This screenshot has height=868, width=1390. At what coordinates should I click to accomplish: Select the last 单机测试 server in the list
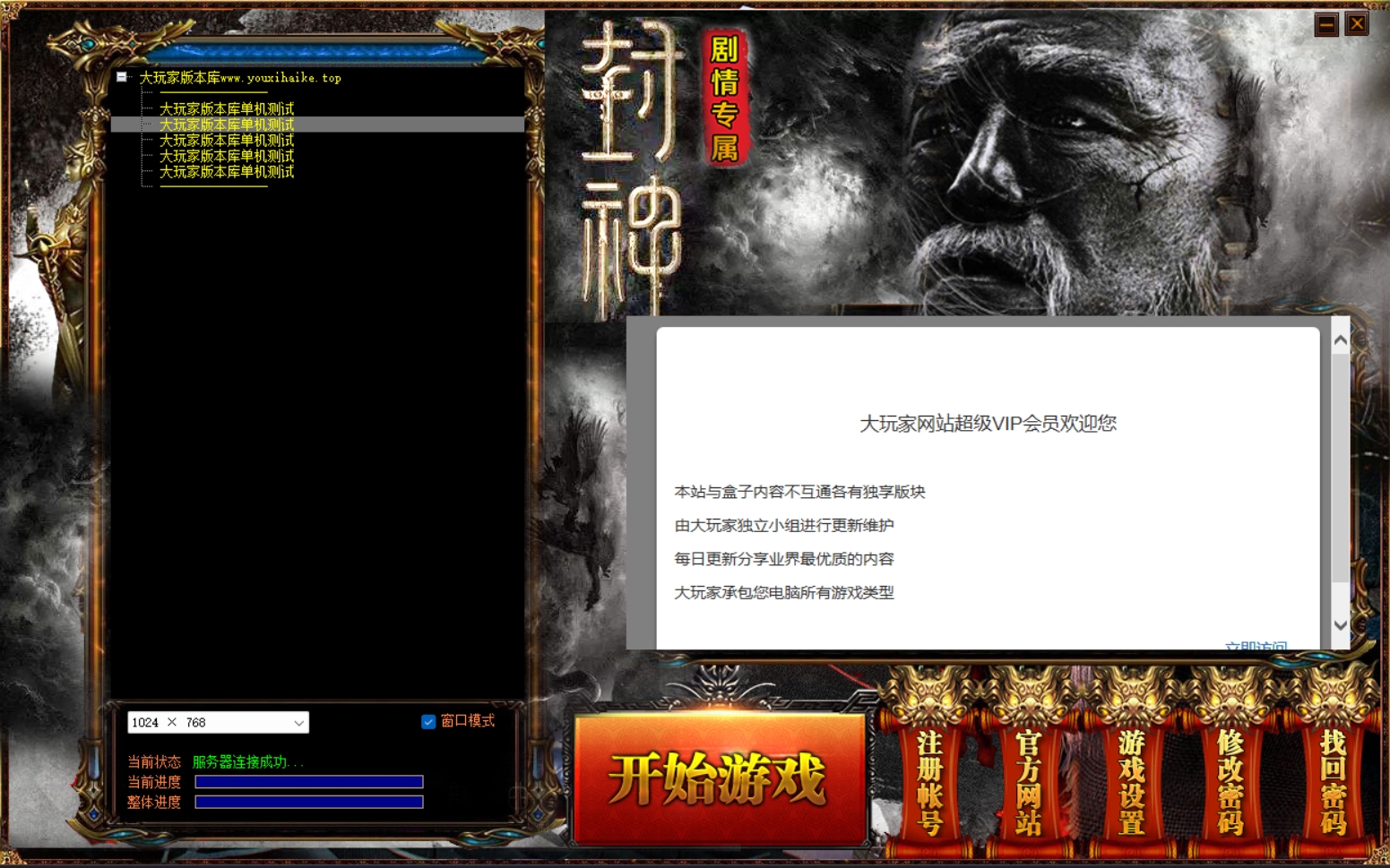point(226,172)
